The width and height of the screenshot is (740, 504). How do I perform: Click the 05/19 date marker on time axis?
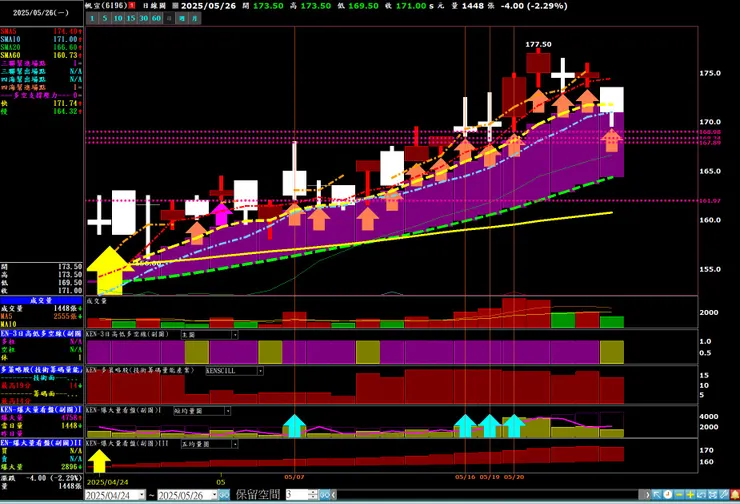pyautogui.click(x=489, y=477)
